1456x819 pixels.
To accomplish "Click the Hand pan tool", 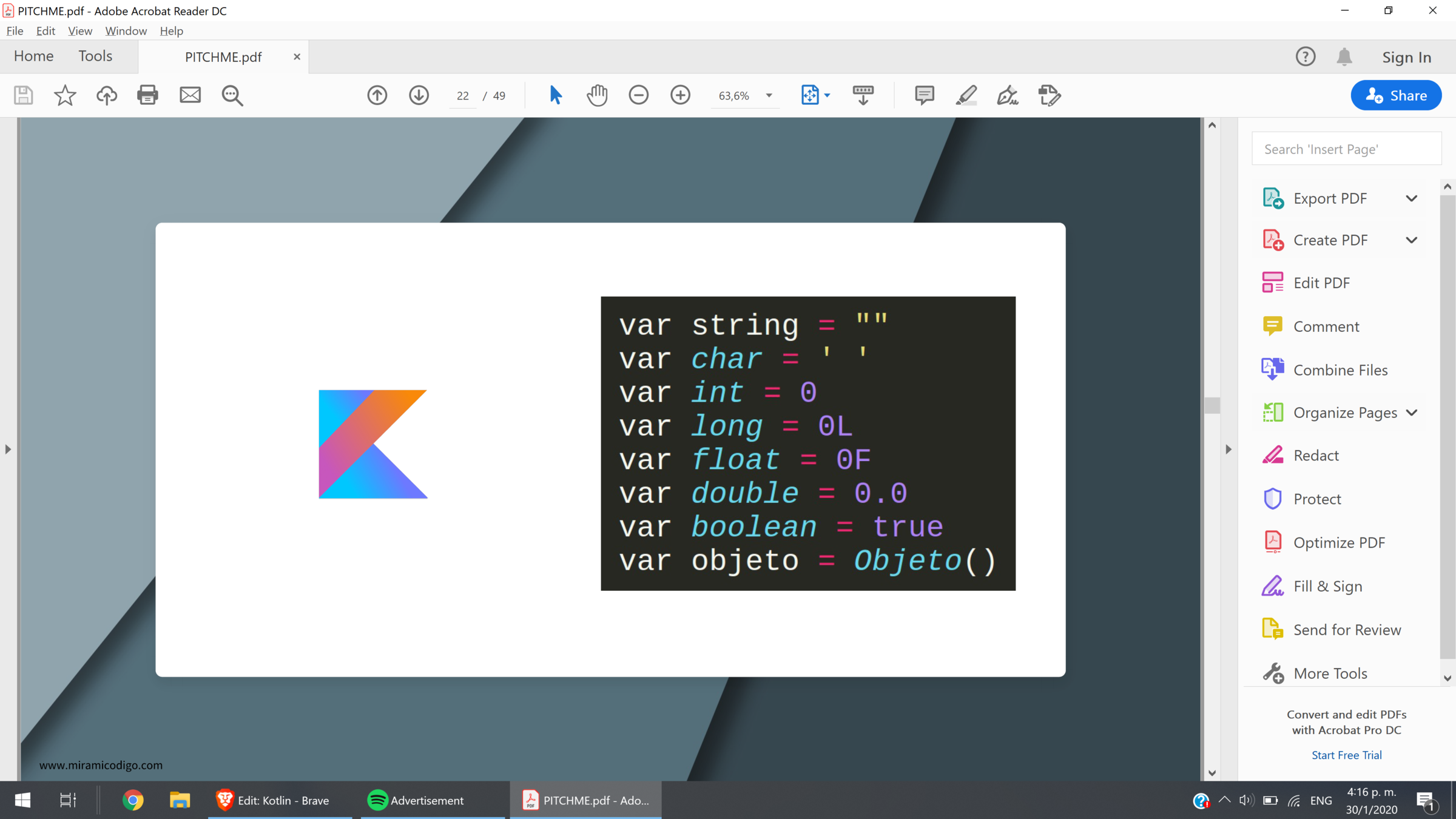I will coord(597,95).
